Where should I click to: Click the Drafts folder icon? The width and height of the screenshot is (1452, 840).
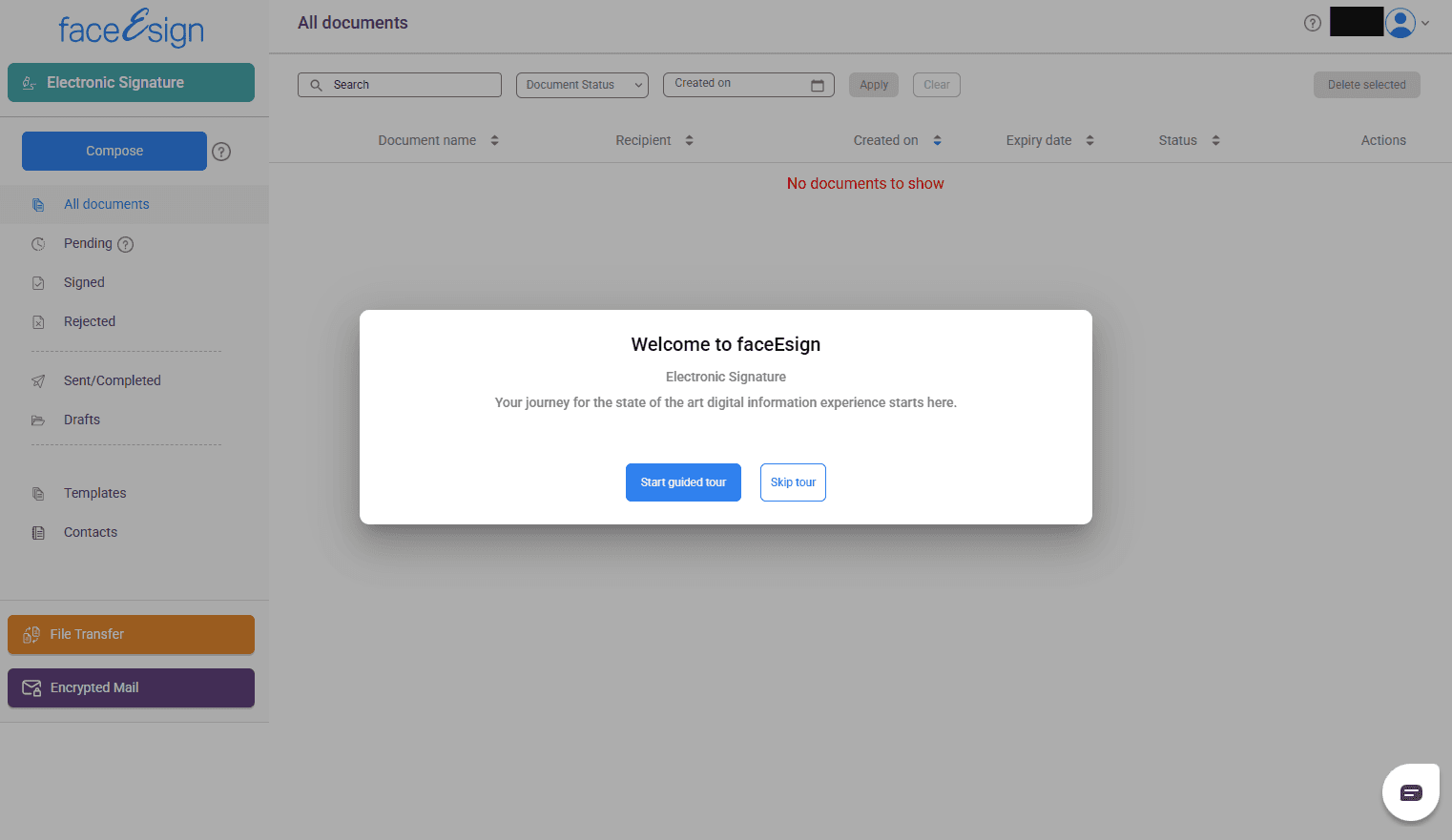(38, 420)
